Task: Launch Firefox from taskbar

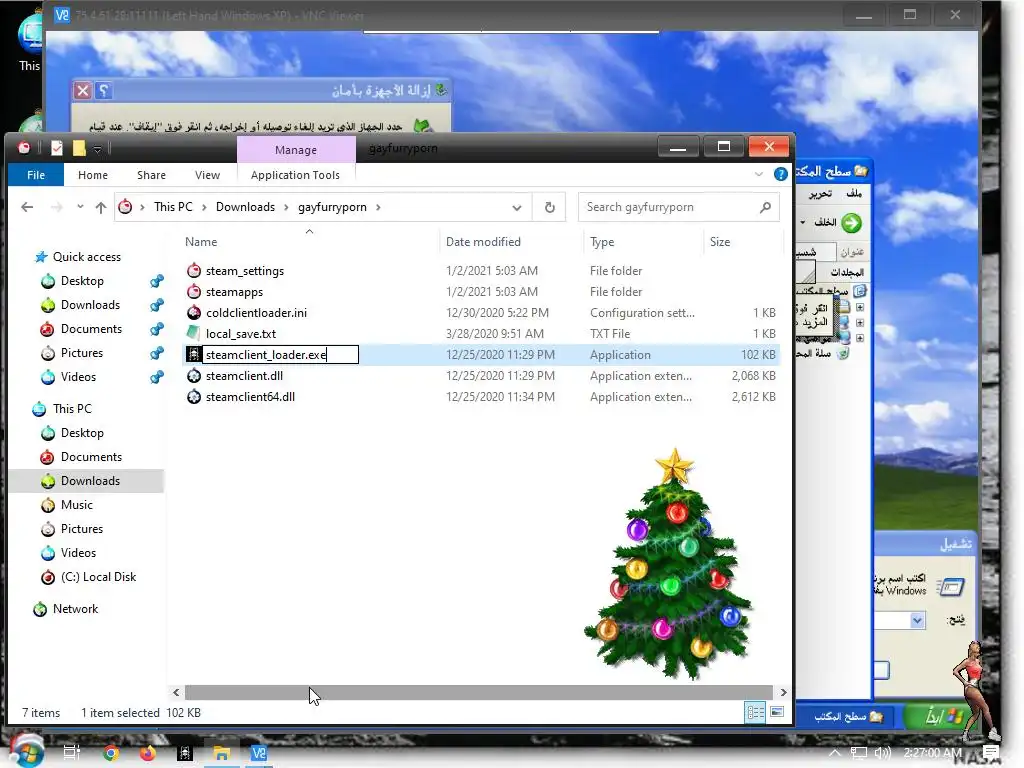Action: [x=148, y=753]
